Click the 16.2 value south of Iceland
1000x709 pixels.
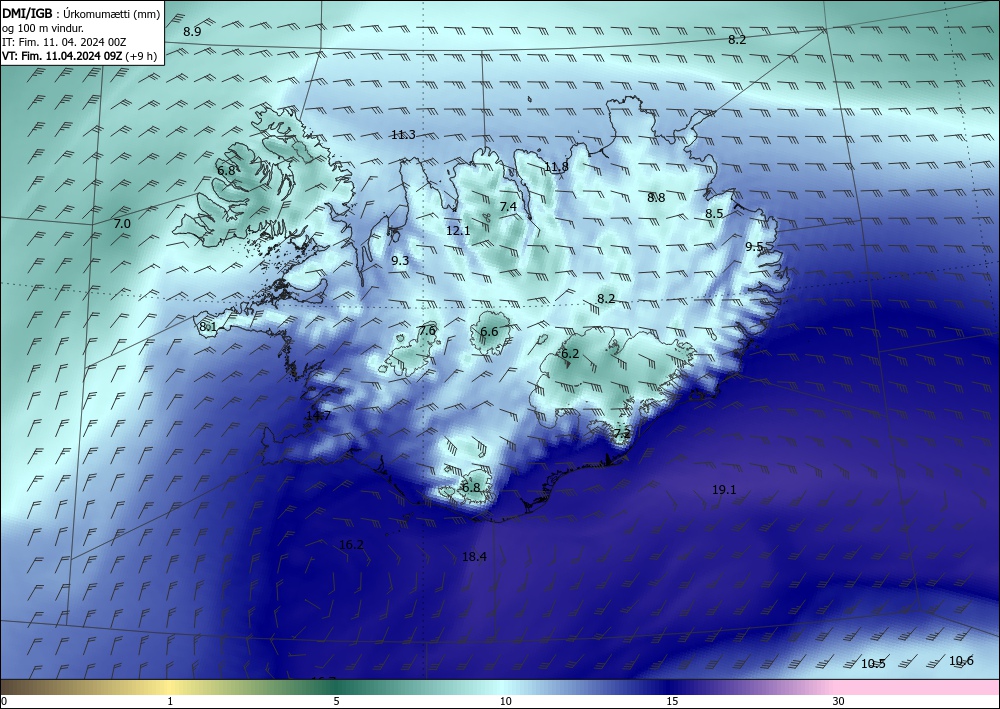[x=351, y=545]
